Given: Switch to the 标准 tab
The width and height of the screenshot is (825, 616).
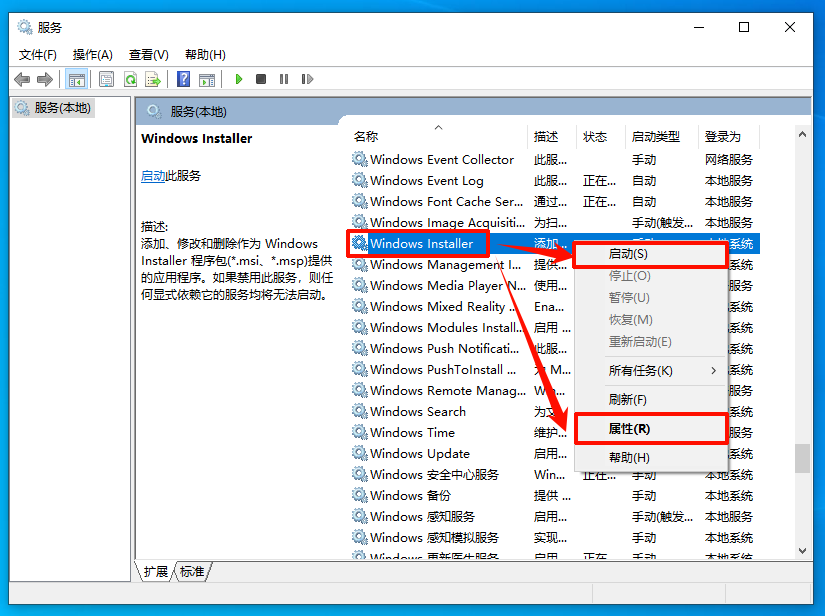Looking at the screenshot, I should click(x=189, y=571).
